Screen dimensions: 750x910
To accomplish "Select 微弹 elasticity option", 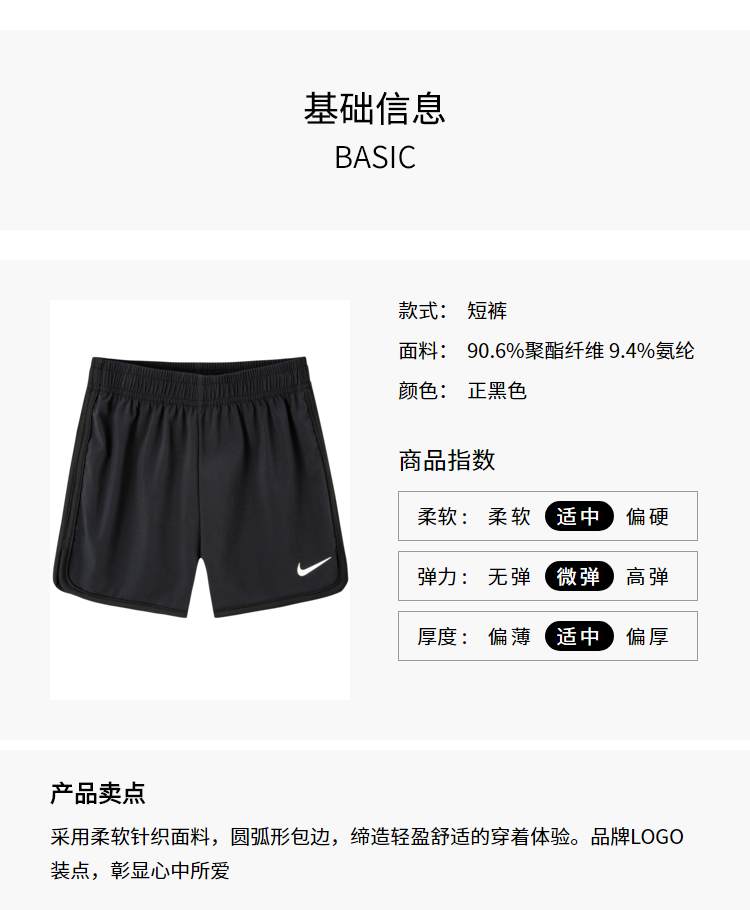I will pos(579,576).
